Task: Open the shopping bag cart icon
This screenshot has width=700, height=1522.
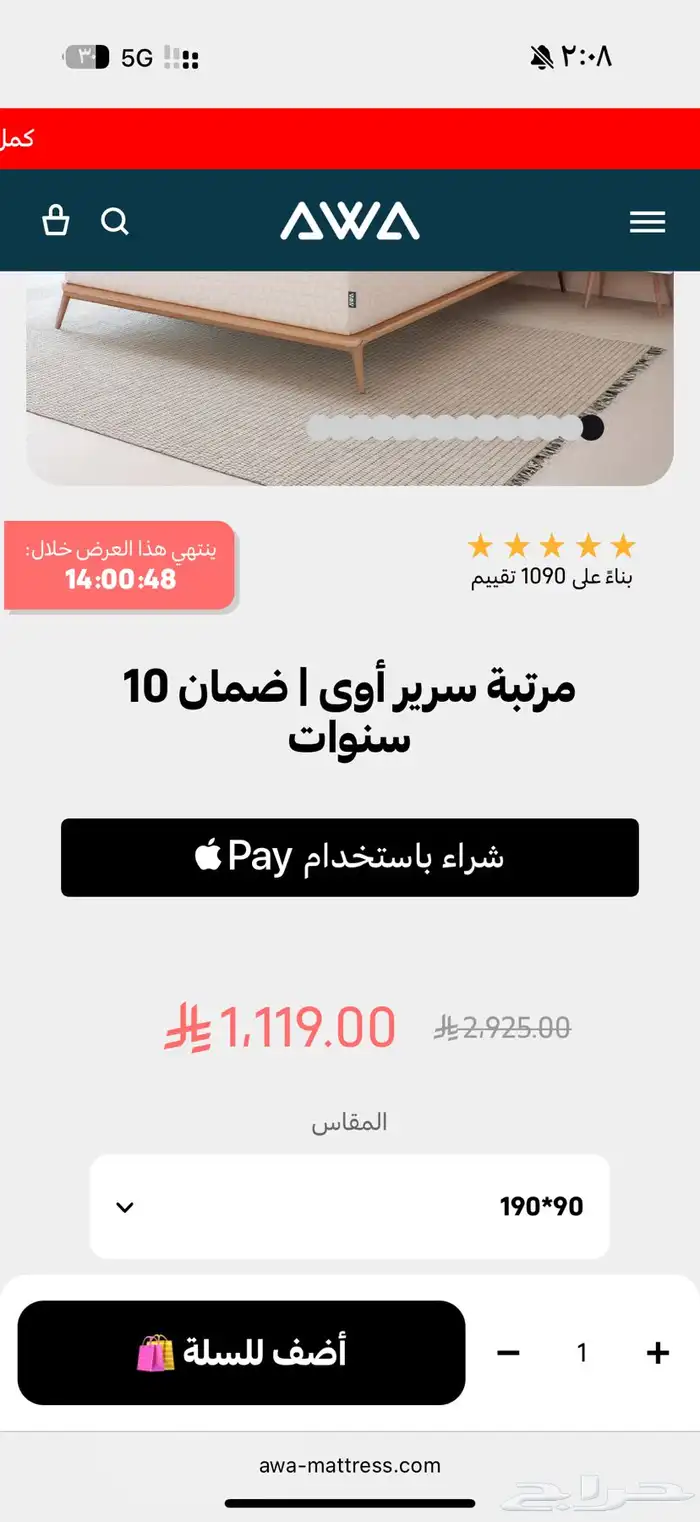Action: click(x=56, y=221)
